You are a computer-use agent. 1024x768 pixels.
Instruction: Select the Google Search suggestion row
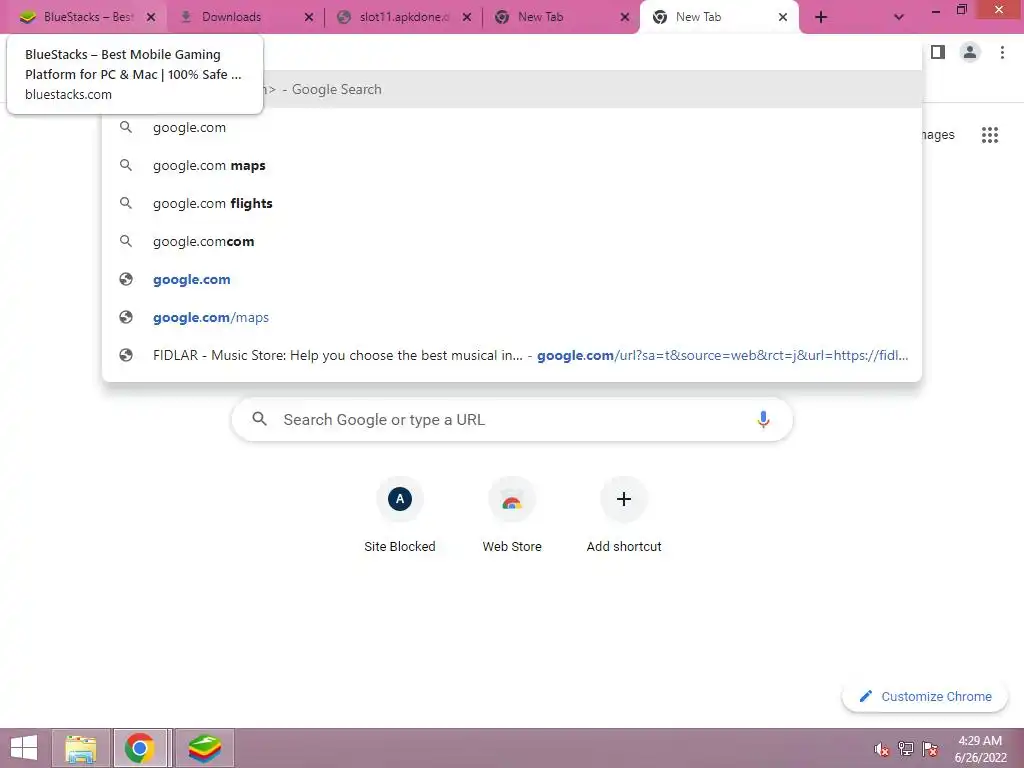tap(512, 89)
